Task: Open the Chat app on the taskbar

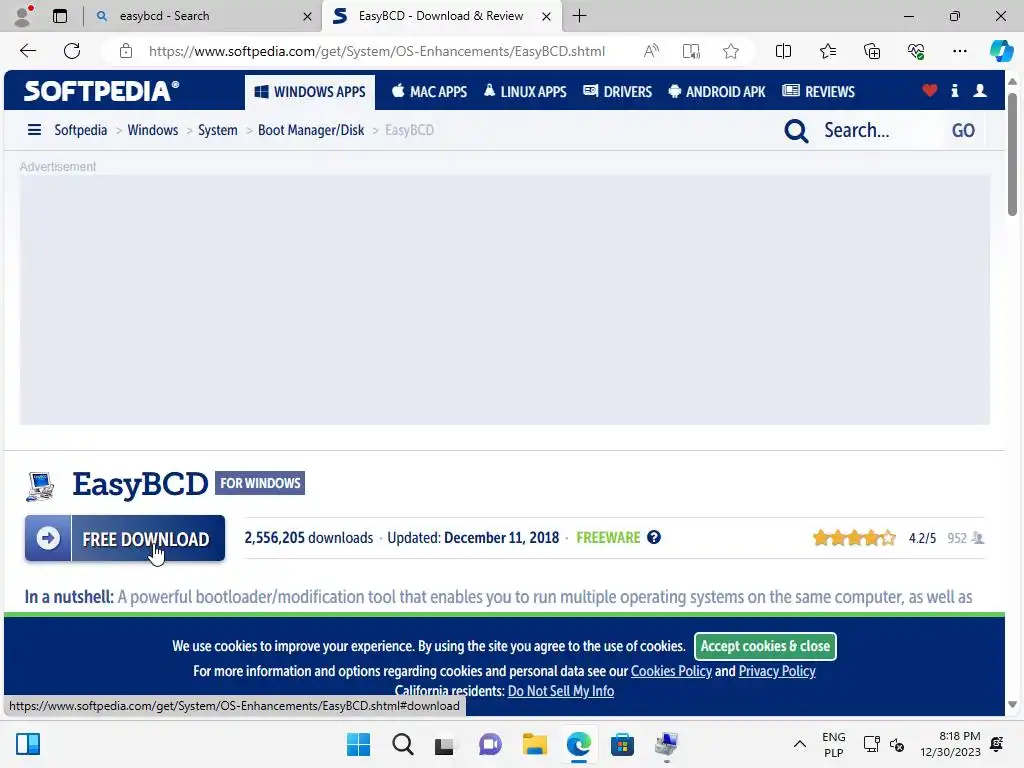Action: (490, 744)
